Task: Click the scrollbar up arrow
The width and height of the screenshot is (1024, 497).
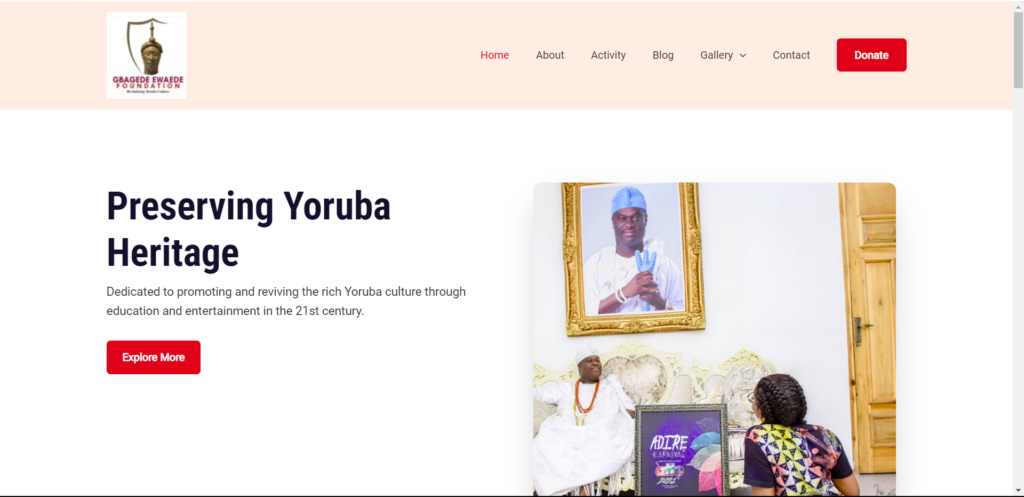Action: [x=1018, y=5]
